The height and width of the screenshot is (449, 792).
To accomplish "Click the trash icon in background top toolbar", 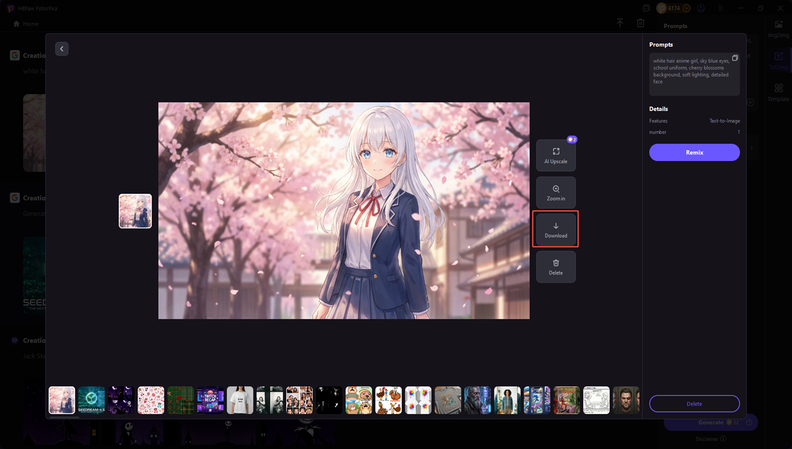I will 640,23.
